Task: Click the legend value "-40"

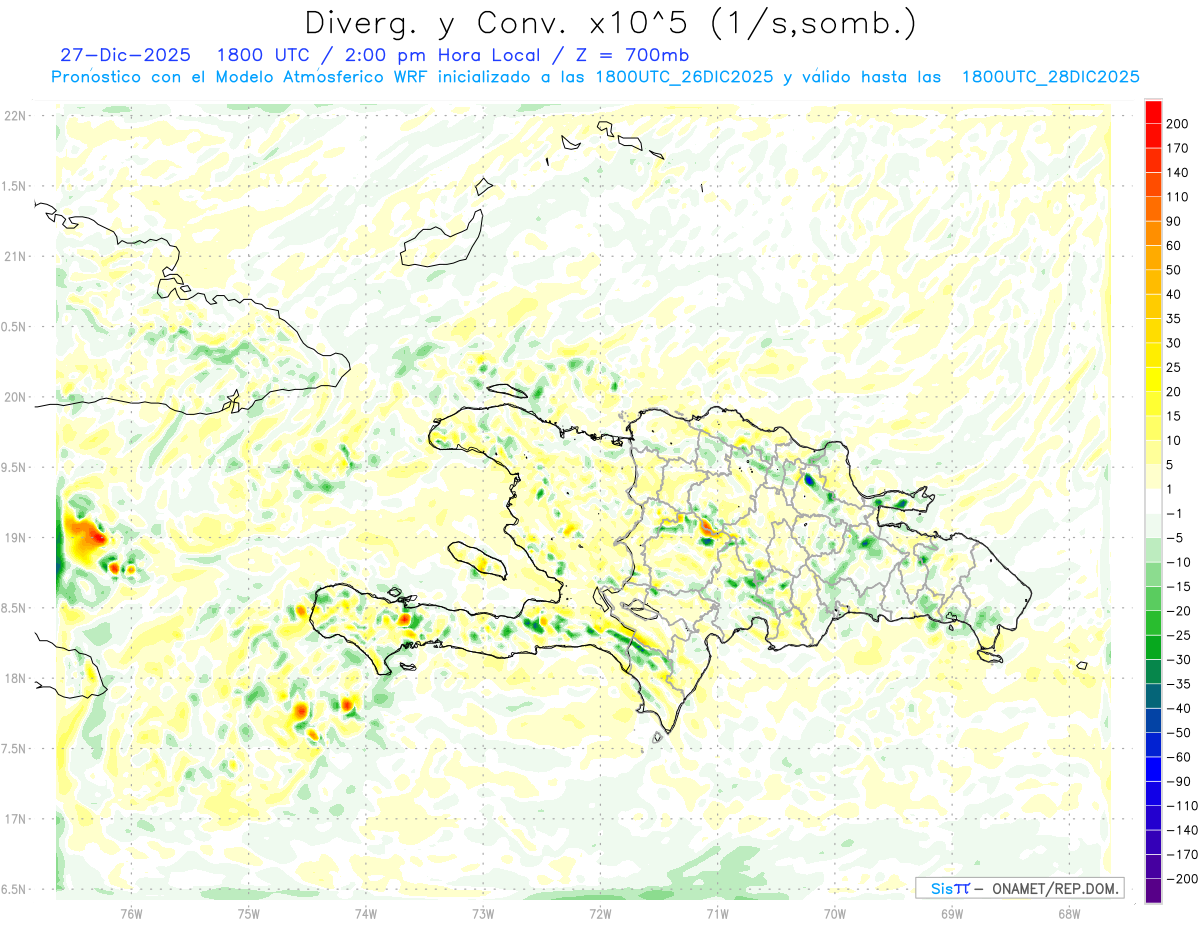Action: pyautogui.click(x=1176, y=708)
